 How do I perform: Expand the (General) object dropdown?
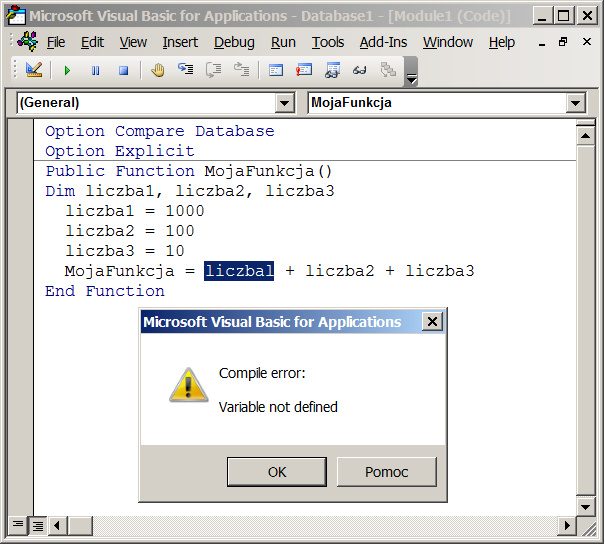[x=284, y=103]
